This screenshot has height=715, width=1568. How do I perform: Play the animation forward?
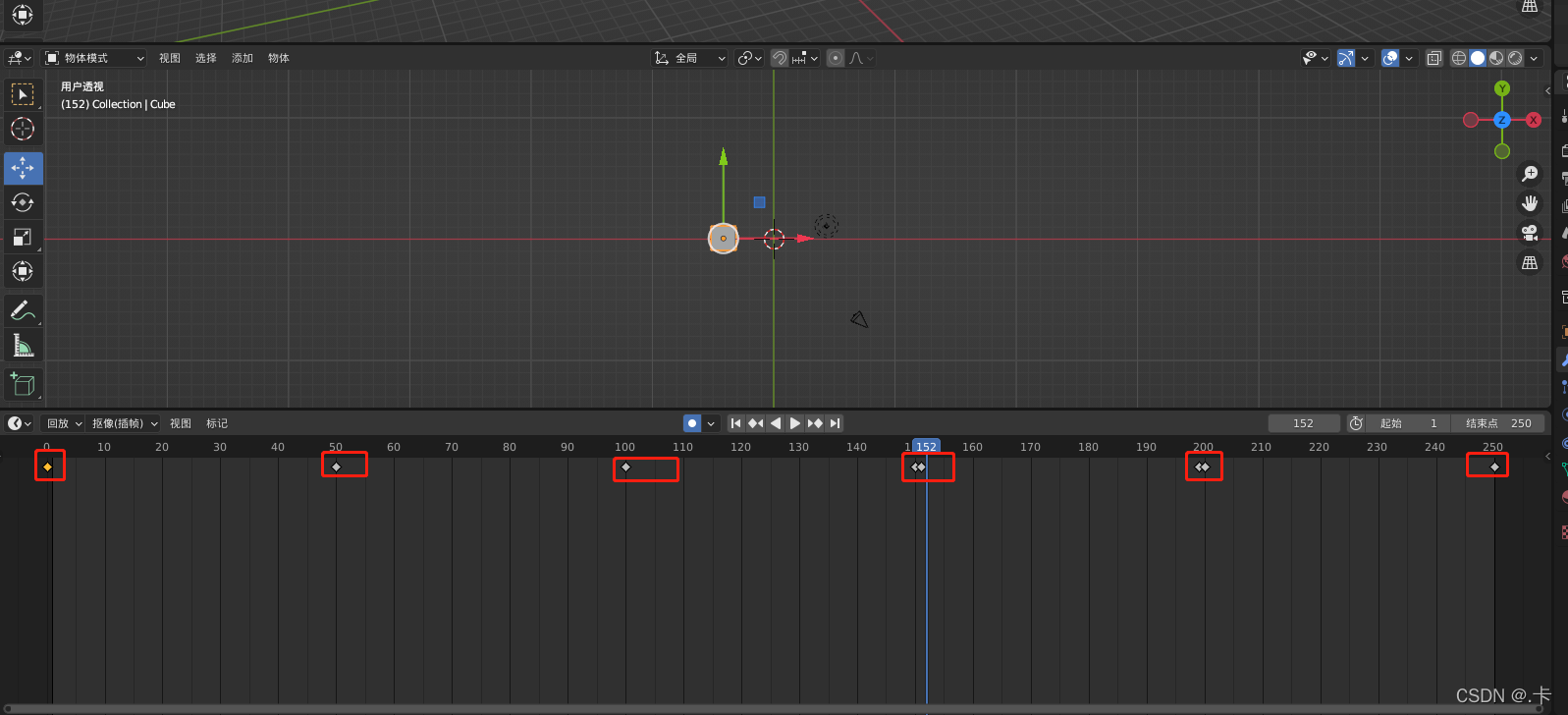(x=795, y=423)
